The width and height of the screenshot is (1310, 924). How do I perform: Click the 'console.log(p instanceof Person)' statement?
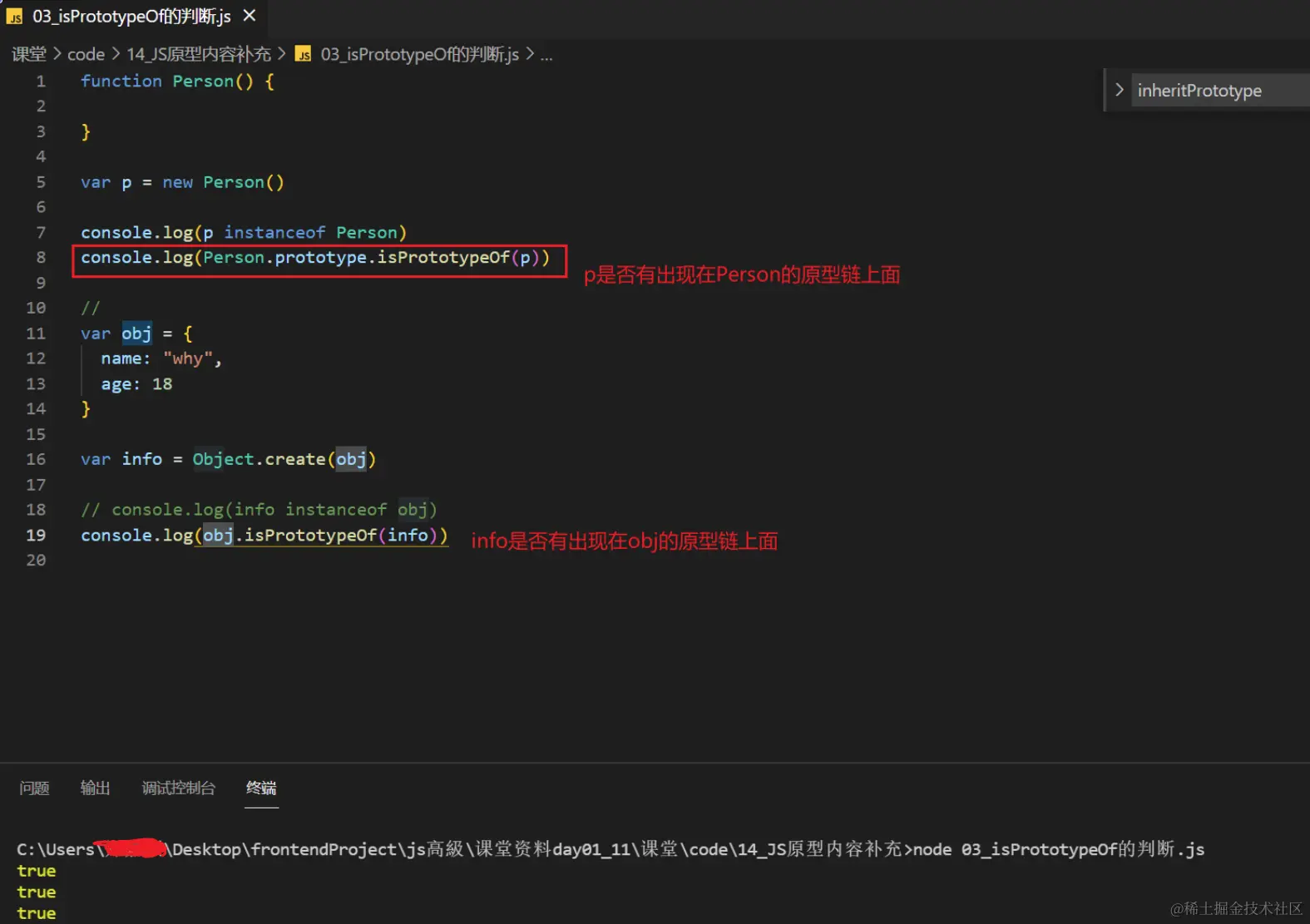click(x=244, y=233)
